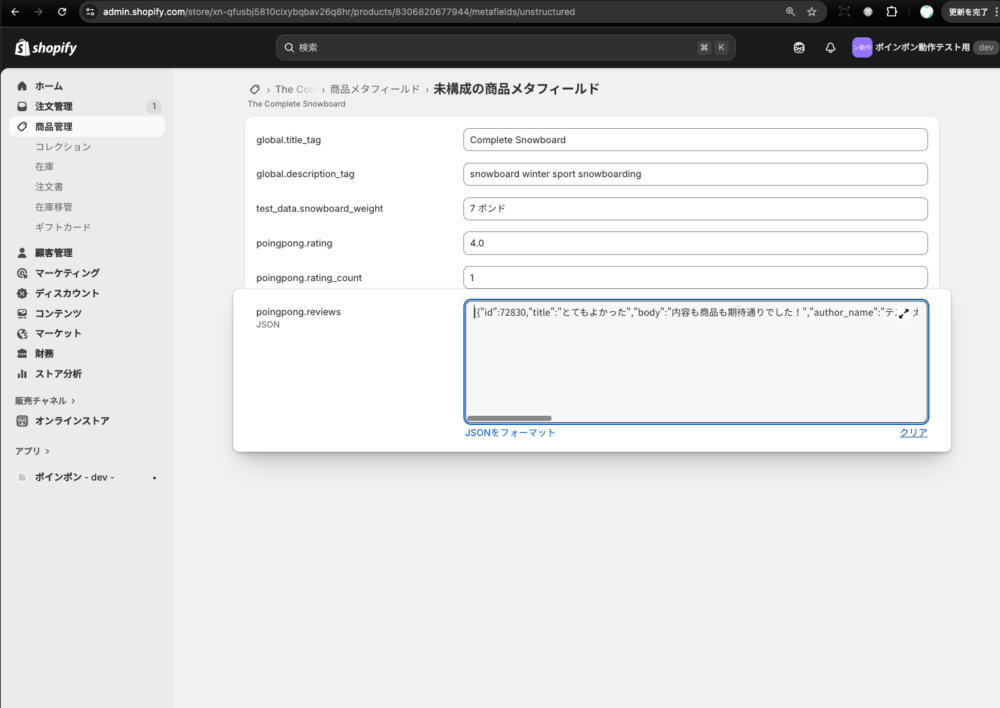1000x708 pixels.
Task: Open the store account menu
Action: point(923,48)
